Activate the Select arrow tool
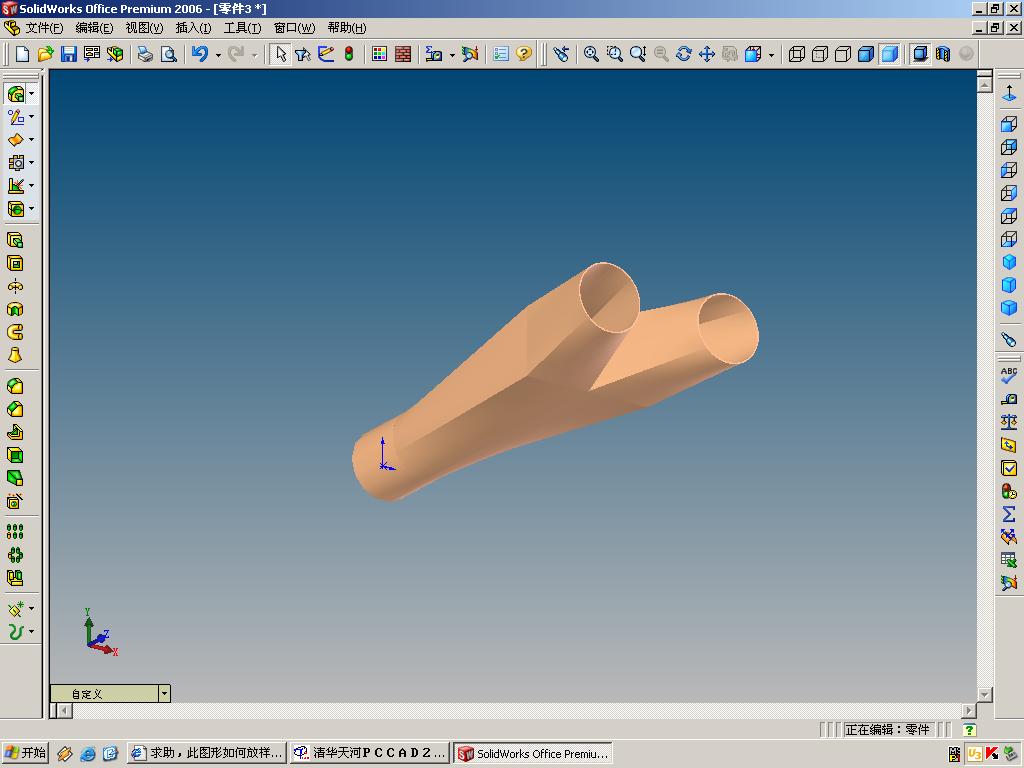This screenshot has width=1024, height=768. (x=280, y=54)
